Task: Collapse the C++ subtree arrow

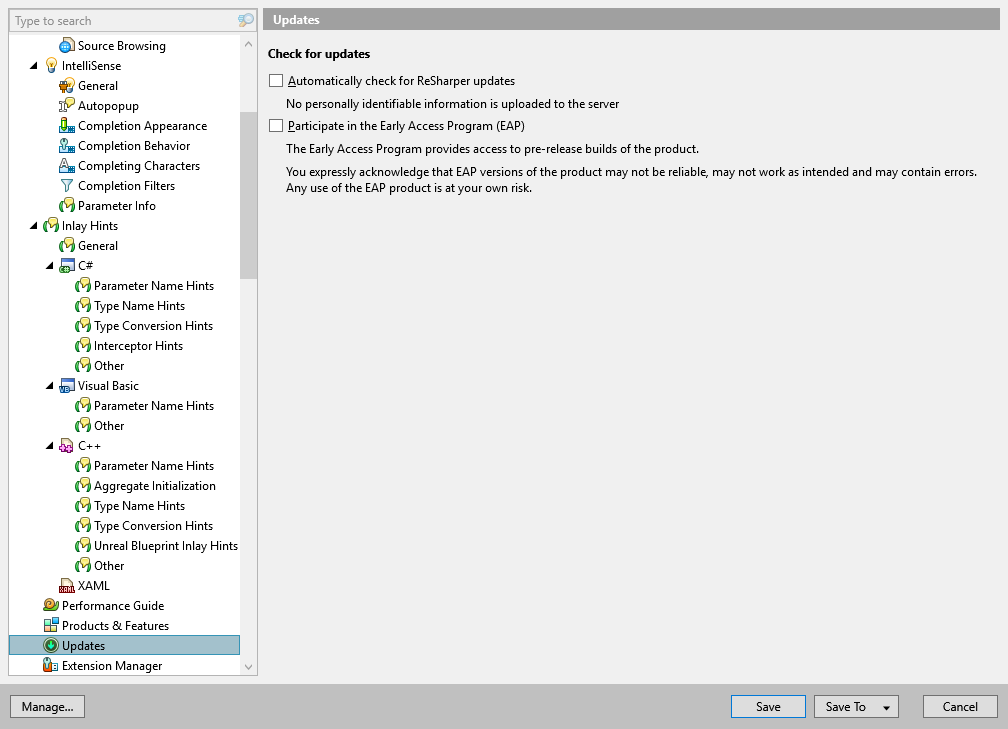Action: pyautogui.click(x=50, y=446)
